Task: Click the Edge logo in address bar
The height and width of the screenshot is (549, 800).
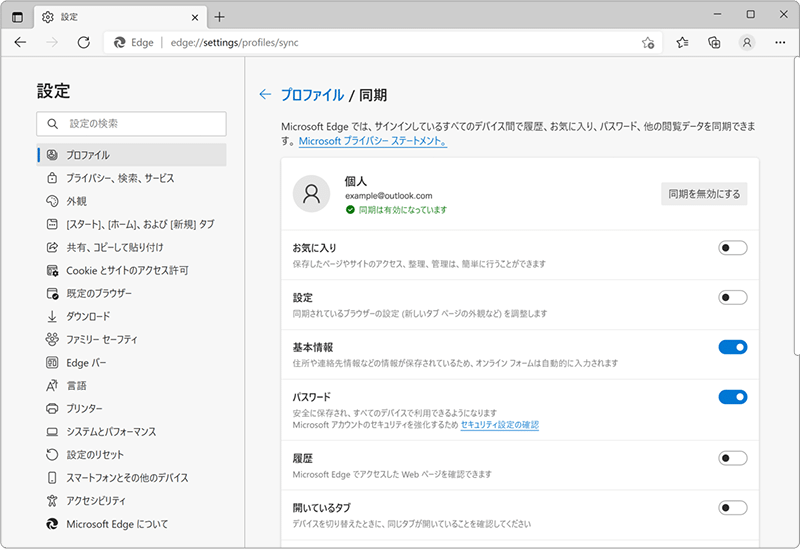Action: click(x=119, y=42)
